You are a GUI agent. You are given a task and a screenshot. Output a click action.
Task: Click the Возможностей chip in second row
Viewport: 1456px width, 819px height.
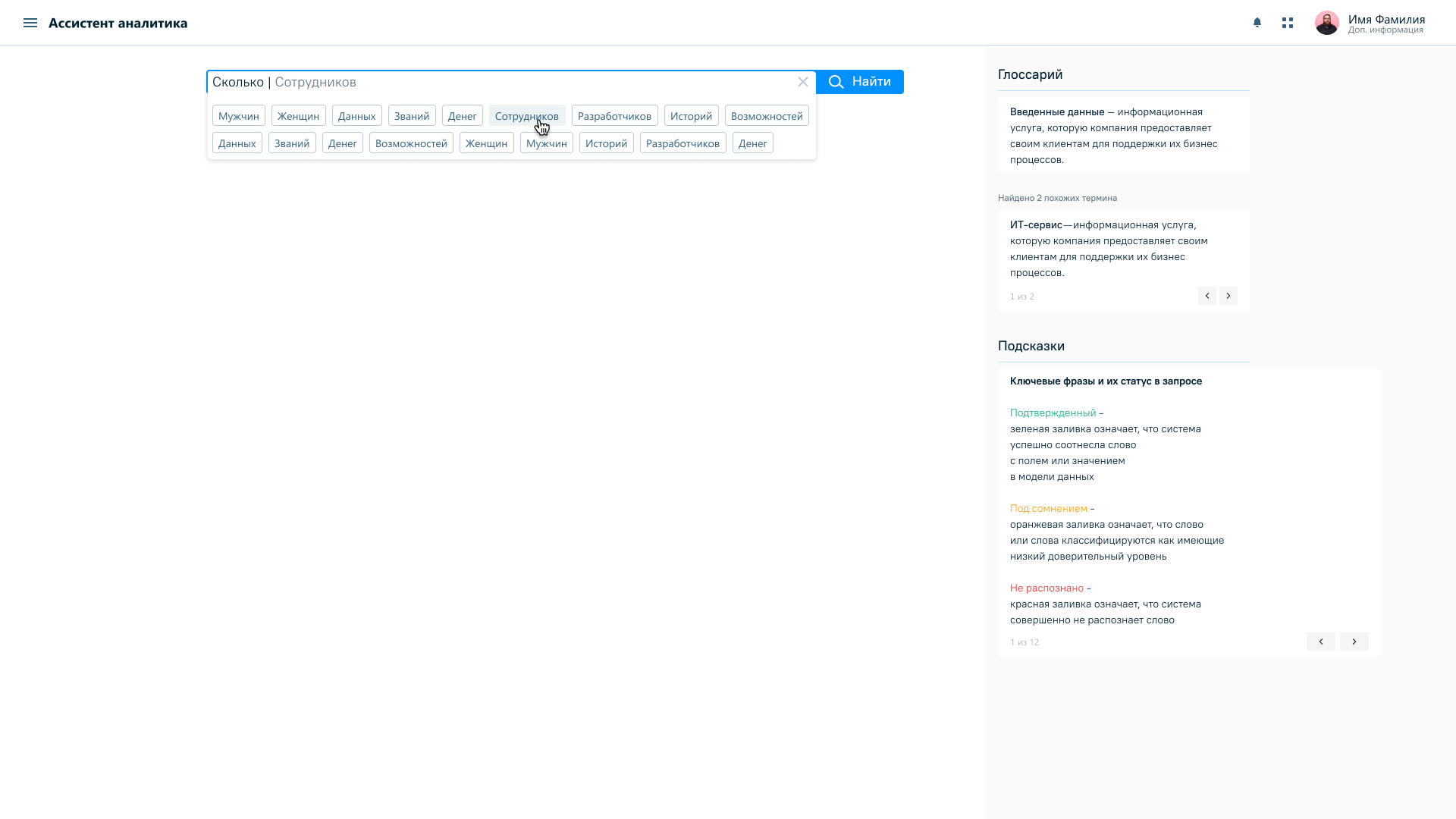click(411, 143)
